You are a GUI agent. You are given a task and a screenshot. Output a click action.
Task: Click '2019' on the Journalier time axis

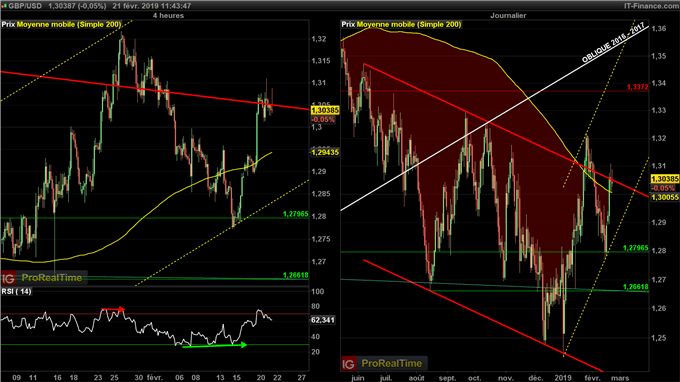coord(563,378)
